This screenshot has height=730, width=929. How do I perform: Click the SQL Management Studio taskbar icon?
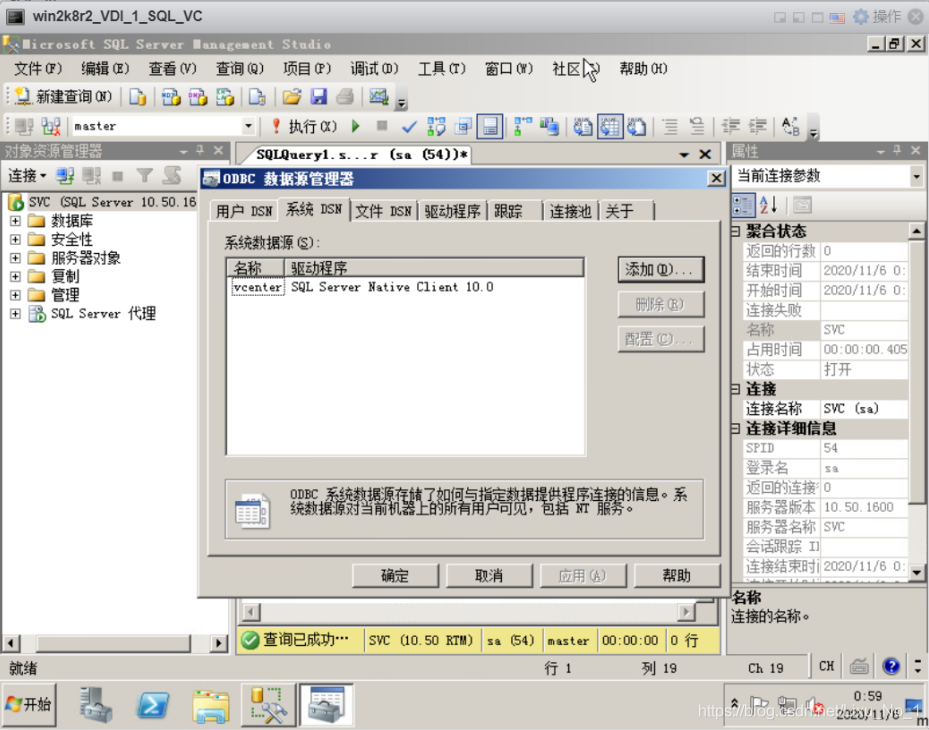tap(268, 705)
